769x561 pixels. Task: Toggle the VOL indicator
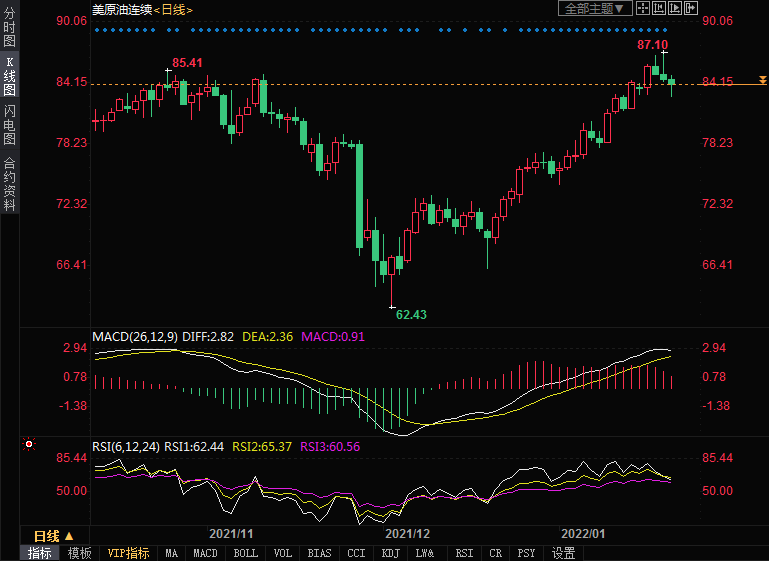(283, 553)
